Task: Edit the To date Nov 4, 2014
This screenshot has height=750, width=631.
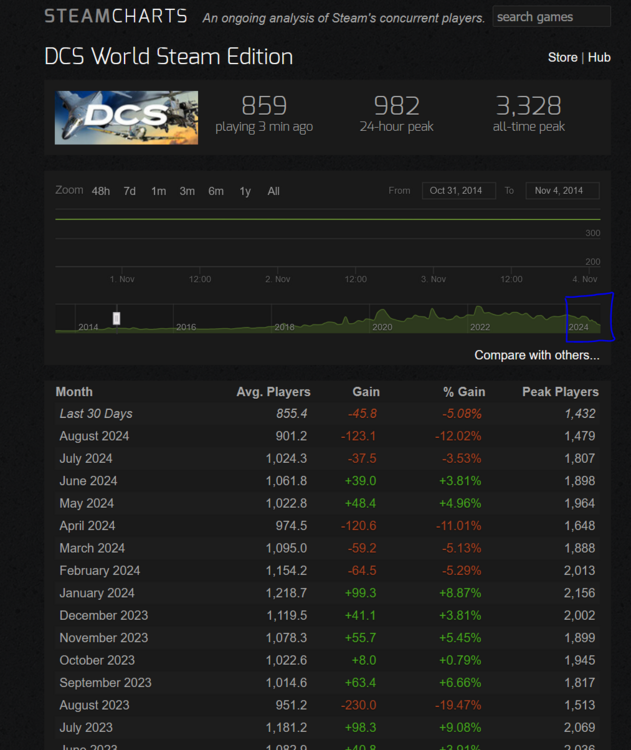Action: 562,190
